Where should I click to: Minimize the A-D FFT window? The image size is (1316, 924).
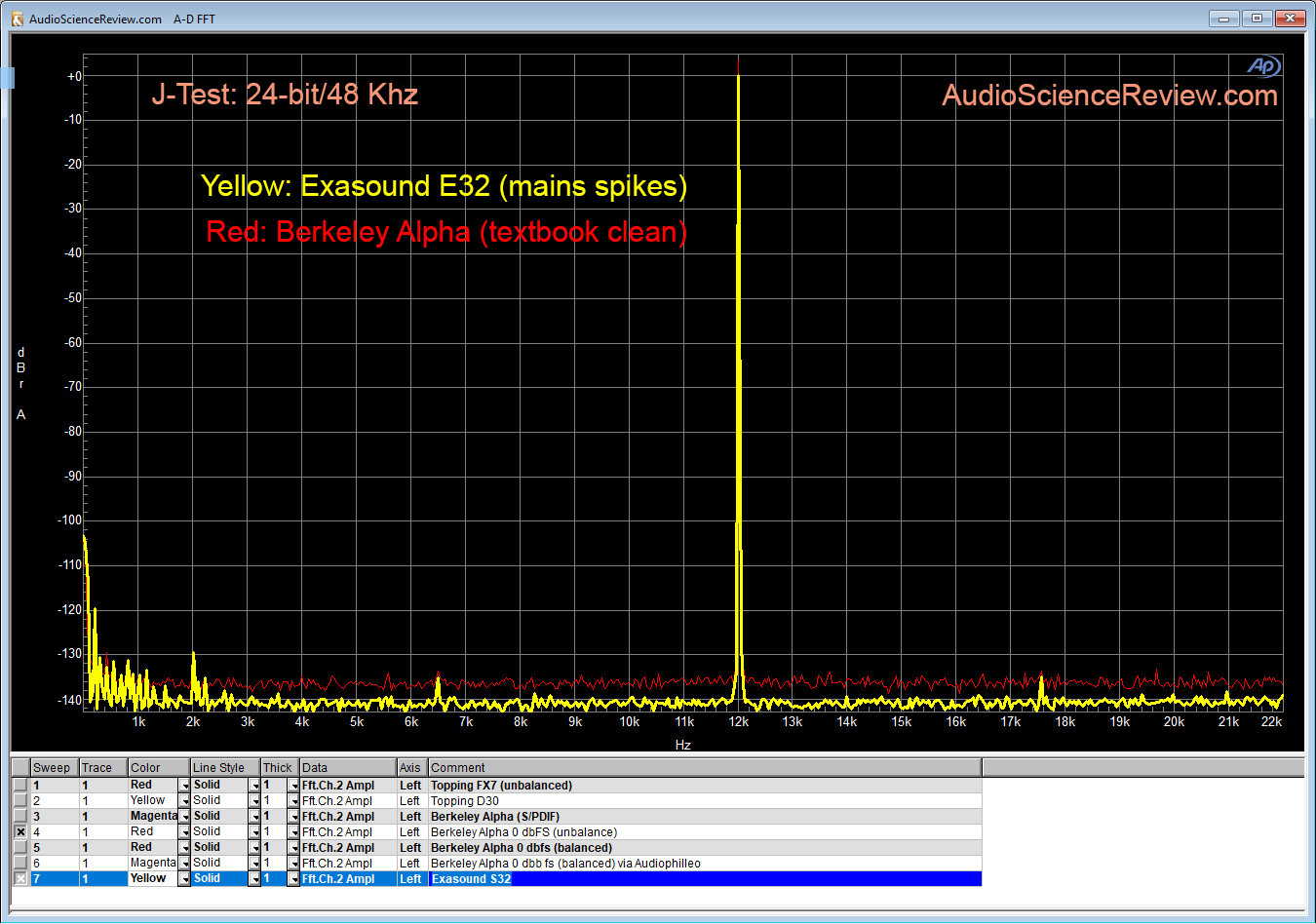pyautogui.click(x=1224, y=19)
